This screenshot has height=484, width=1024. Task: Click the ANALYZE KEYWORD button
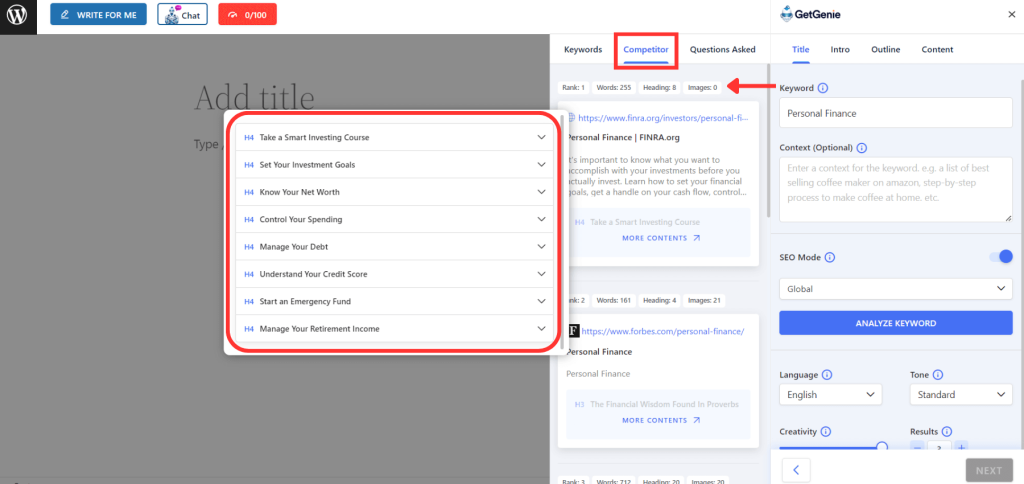[x=895, y=323]
